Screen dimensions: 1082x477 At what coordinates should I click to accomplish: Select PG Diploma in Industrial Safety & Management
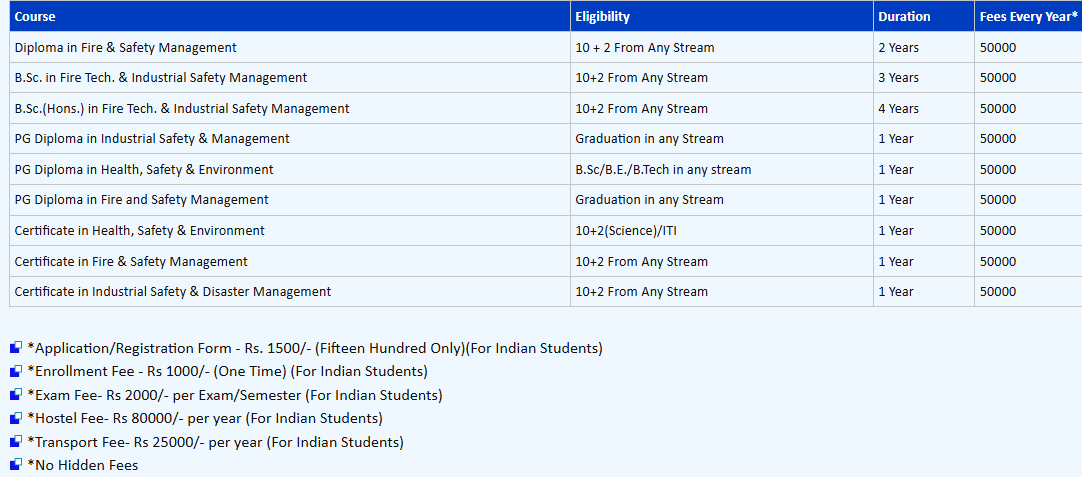[152, 138]
